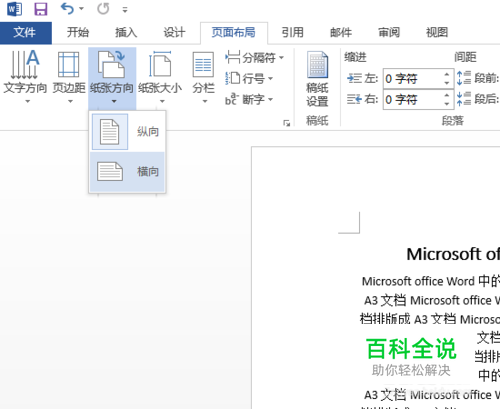Click the document heading starting with Microsoft

(x=453, y=254)
